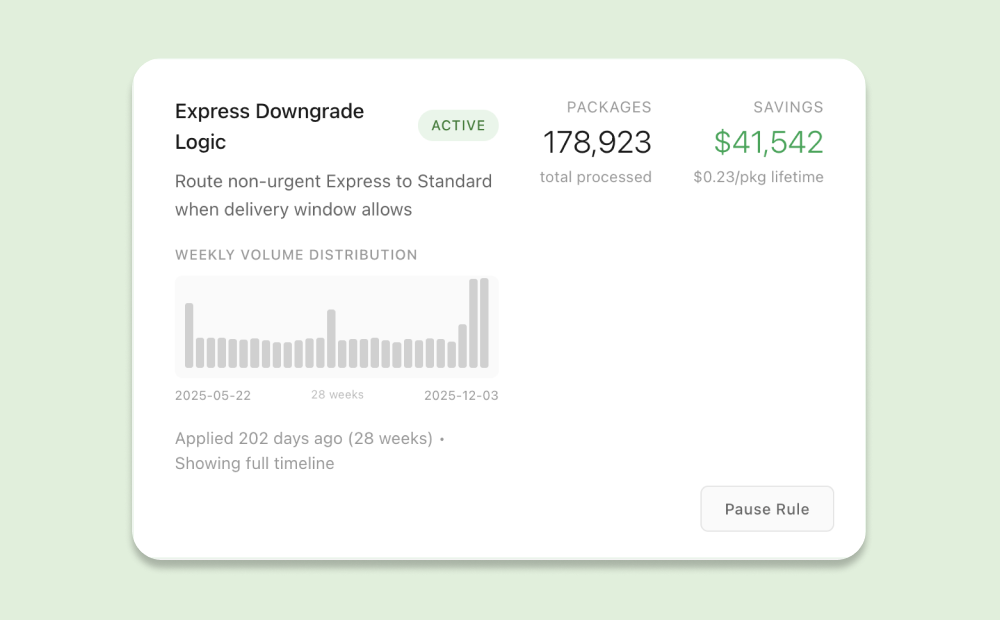The image size is (1000, 620).
Task: Select the Express Downgrade Logic title
Action: (x=269, y=126)
